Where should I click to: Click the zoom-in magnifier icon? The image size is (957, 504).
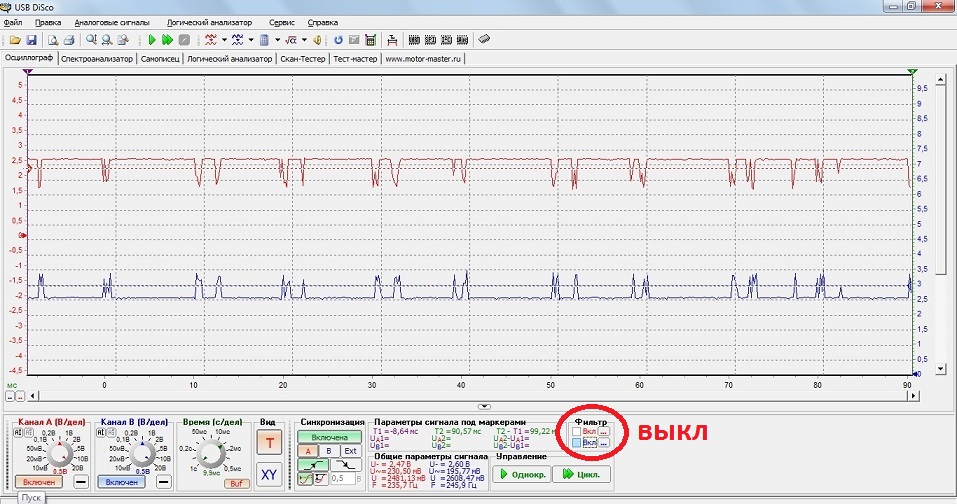coord(91,40)
